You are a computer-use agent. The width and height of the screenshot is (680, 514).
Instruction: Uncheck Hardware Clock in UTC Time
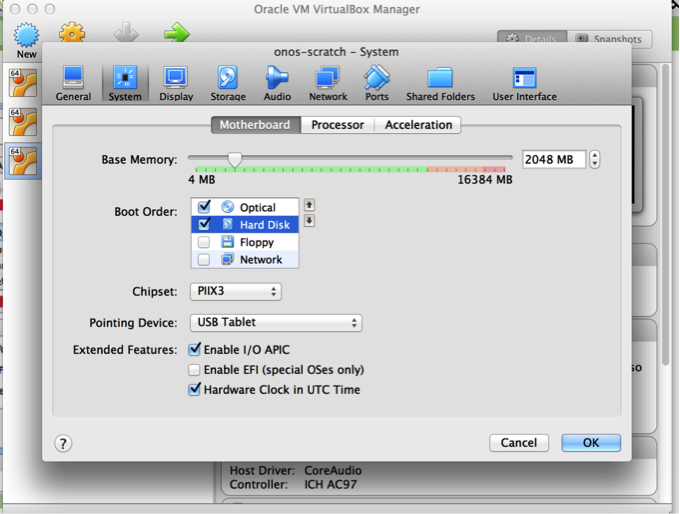click(x=195, y=390)
